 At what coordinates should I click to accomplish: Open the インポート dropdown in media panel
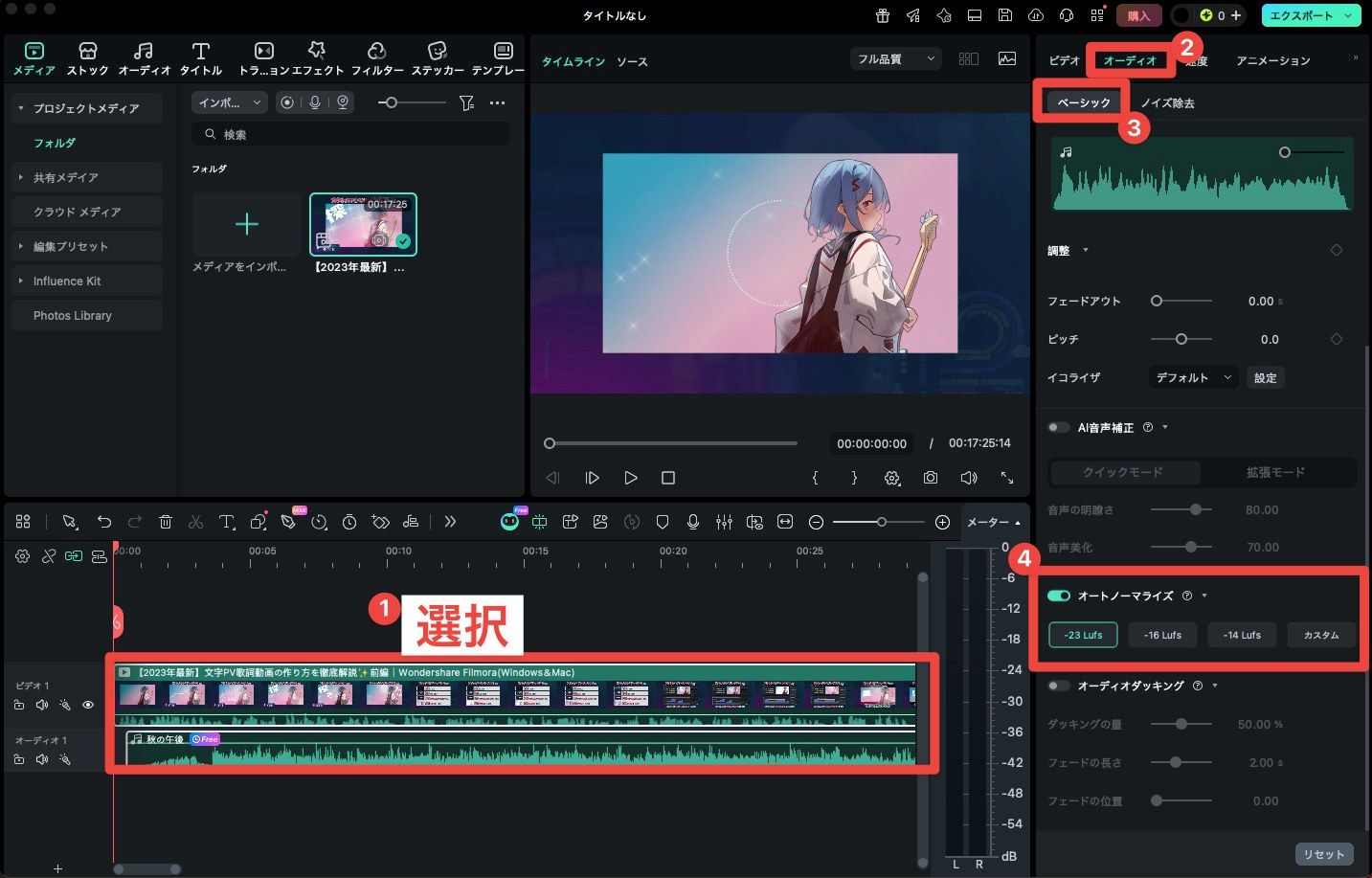pos(230,102)
